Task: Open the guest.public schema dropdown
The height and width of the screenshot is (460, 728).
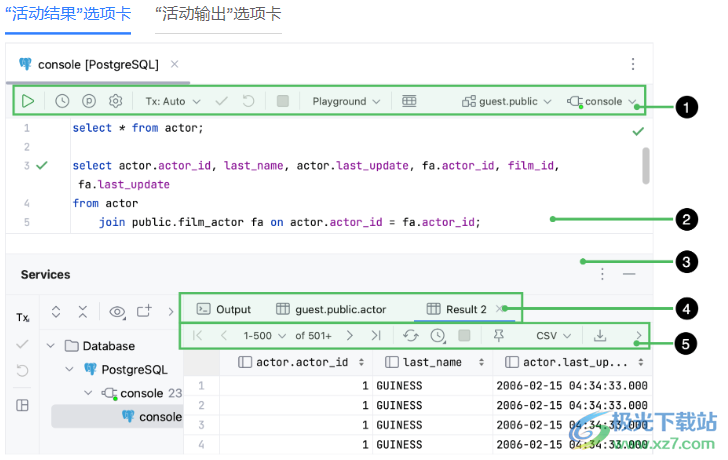Action: 507,101
